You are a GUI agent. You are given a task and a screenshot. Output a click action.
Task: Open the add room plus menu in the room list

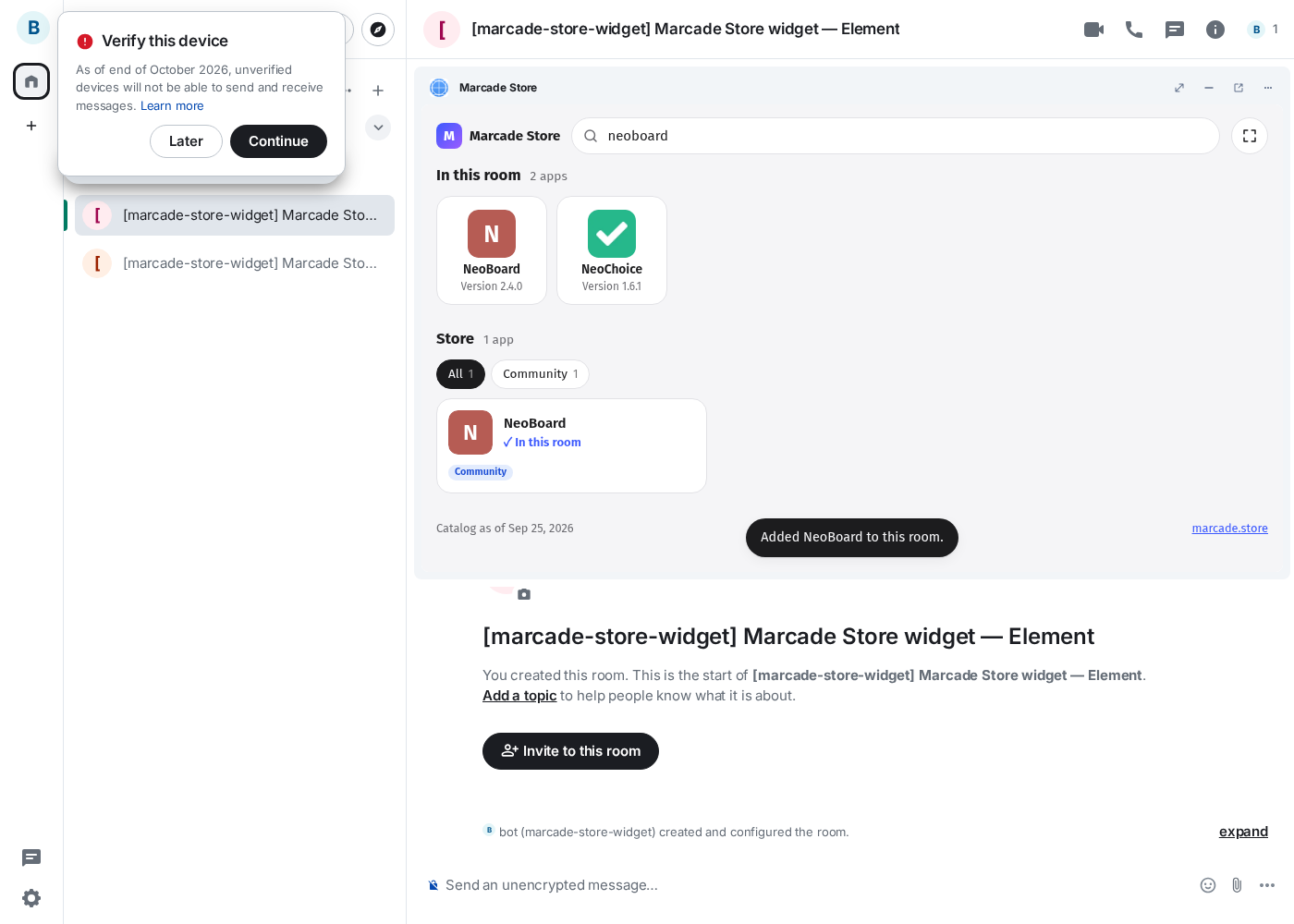378,91
